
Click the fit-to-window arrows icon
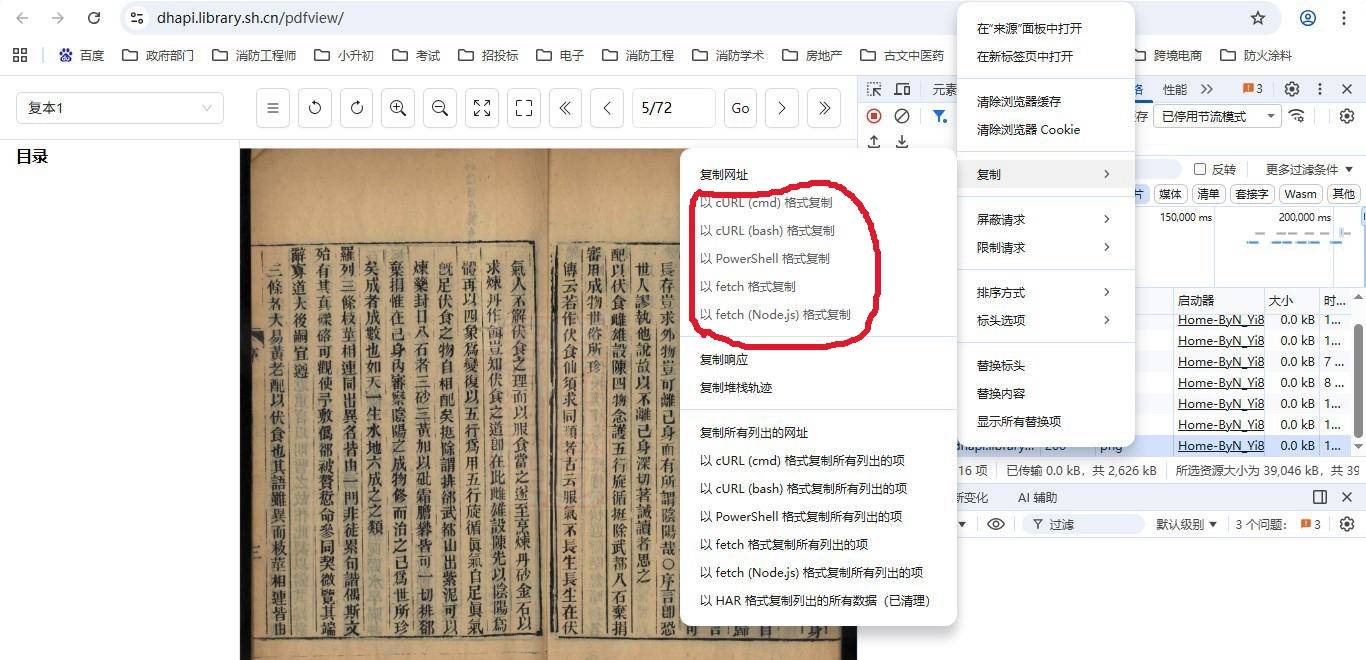click(x=481, y=108)
